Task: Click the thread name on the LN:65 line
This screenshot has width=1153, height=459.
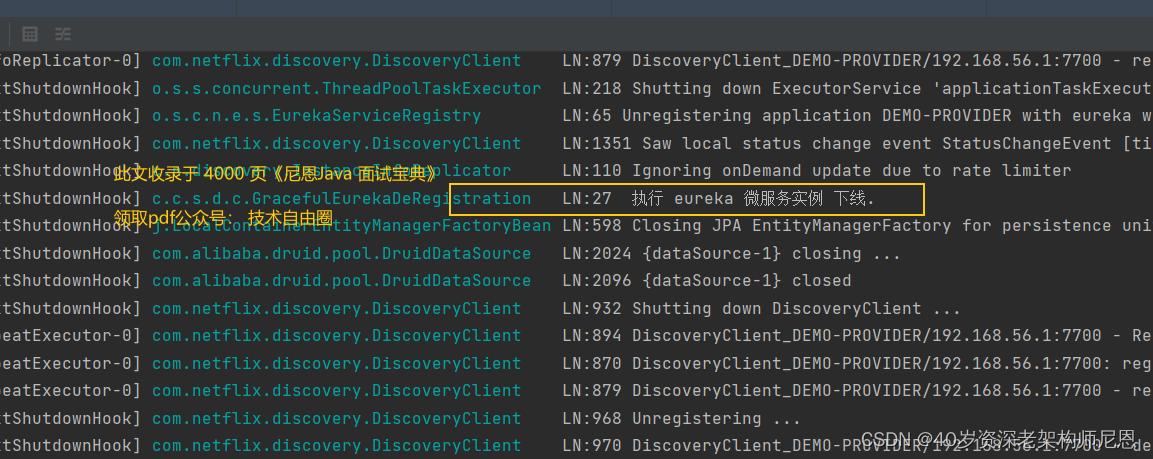Action: [70, 115]
